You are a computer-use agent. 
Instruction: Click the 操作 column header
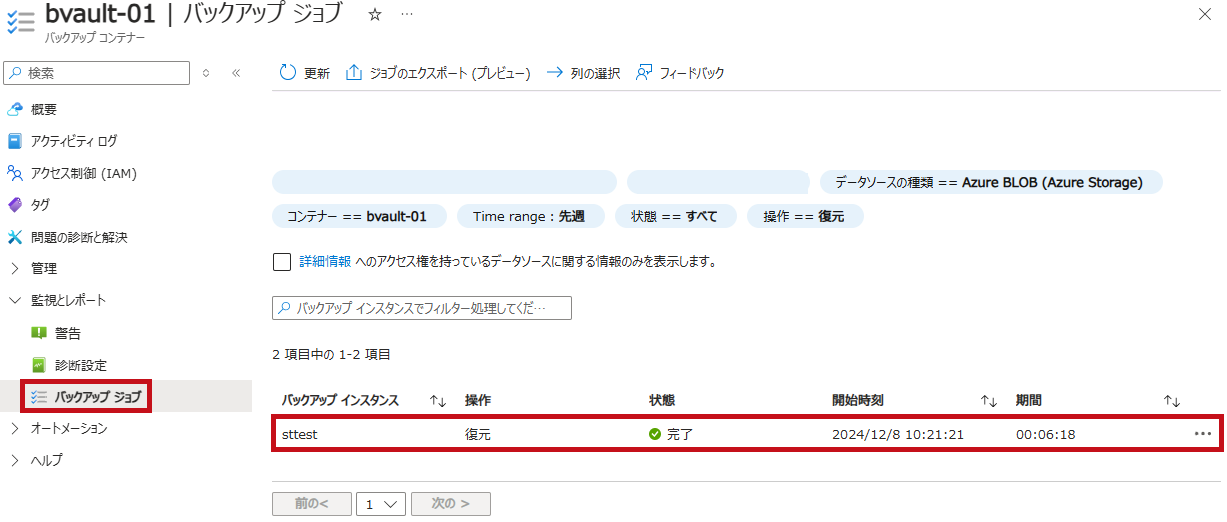(x=478, y=401)
